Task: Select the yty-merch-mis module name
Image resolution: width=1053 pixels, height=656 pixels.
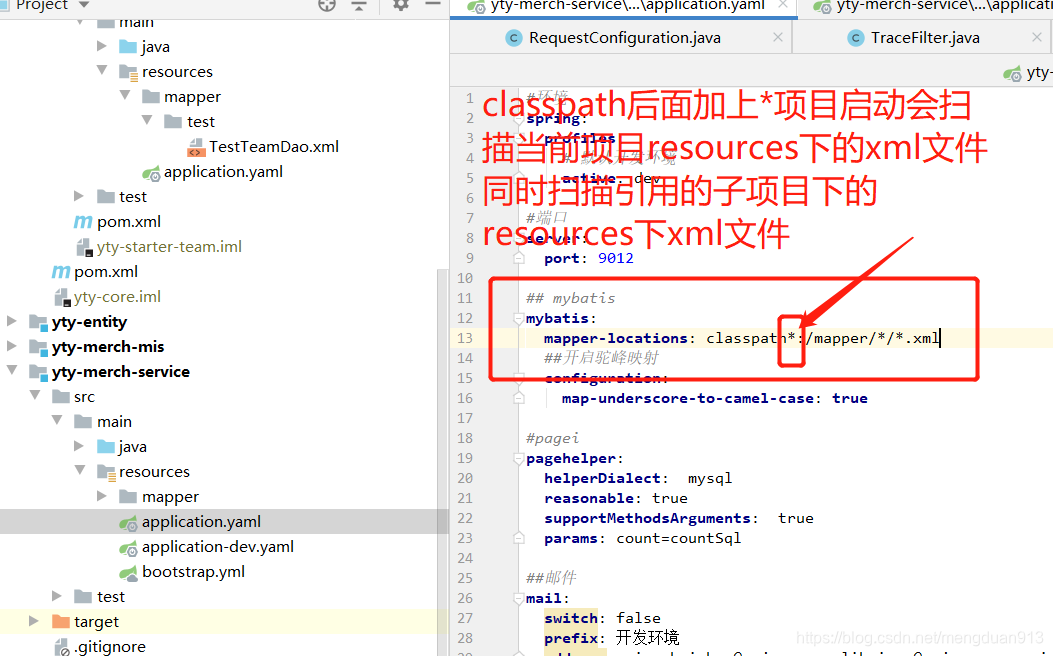Action: coord(108,347)
